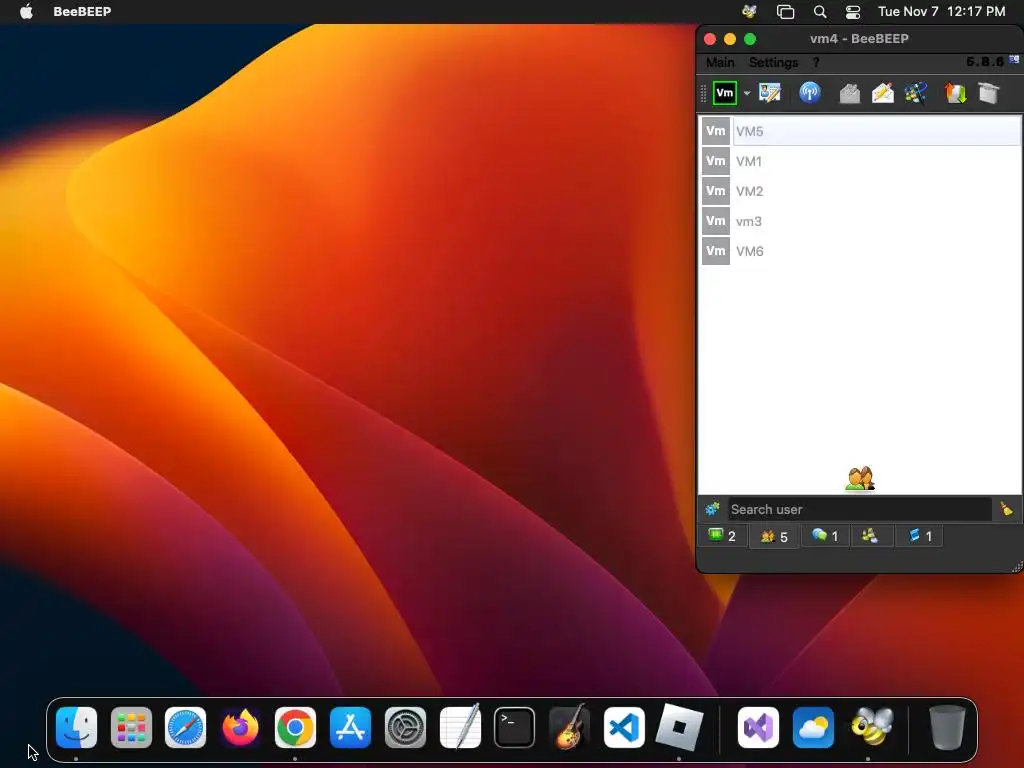This screenshot has width=1024, height=768.
Task: Open Finder from the Dock
Action: click(76, 727)
